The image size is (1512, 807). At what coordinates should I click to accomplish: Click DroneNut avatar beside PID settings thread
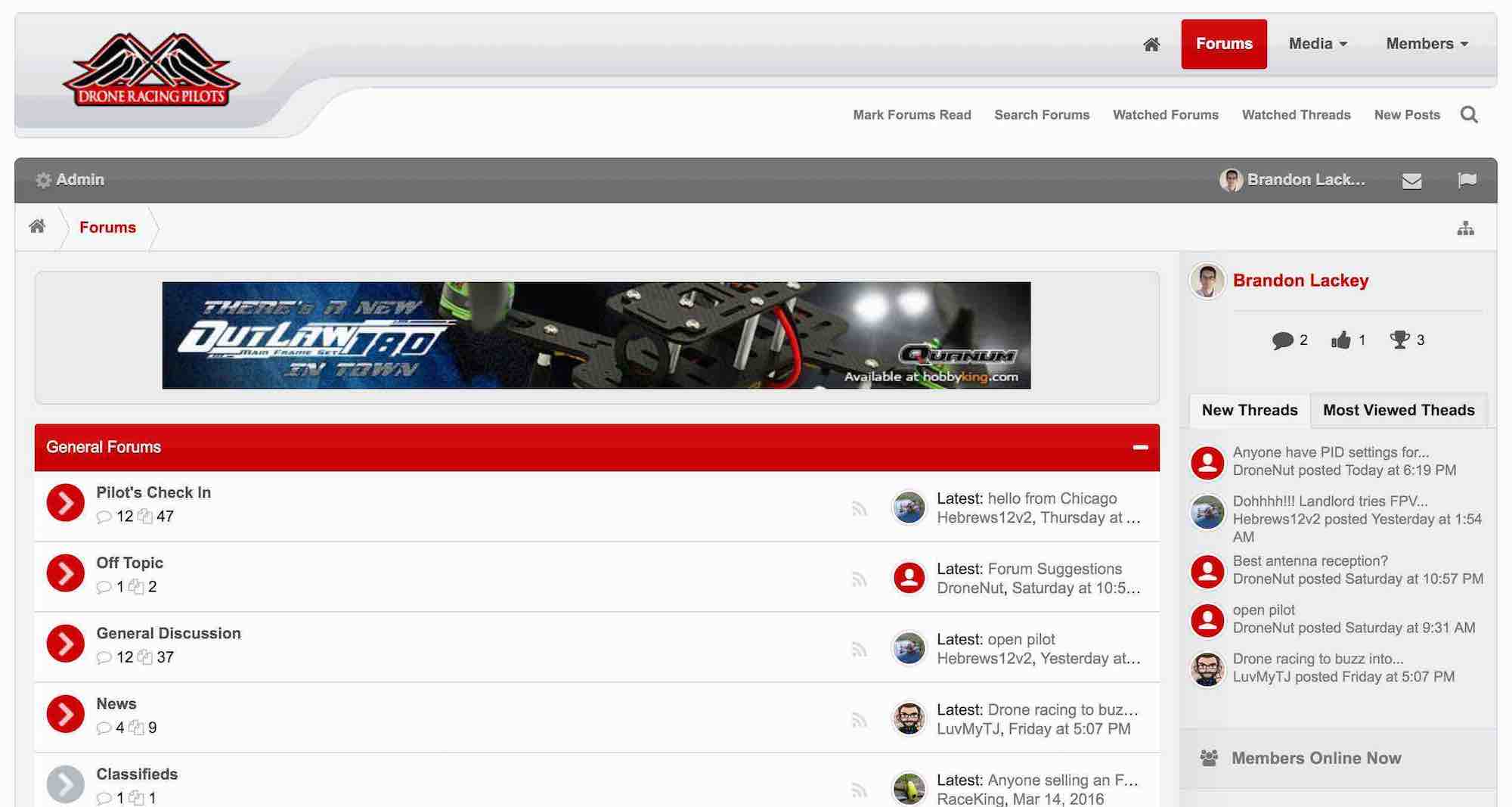[x=1207, y=463]
